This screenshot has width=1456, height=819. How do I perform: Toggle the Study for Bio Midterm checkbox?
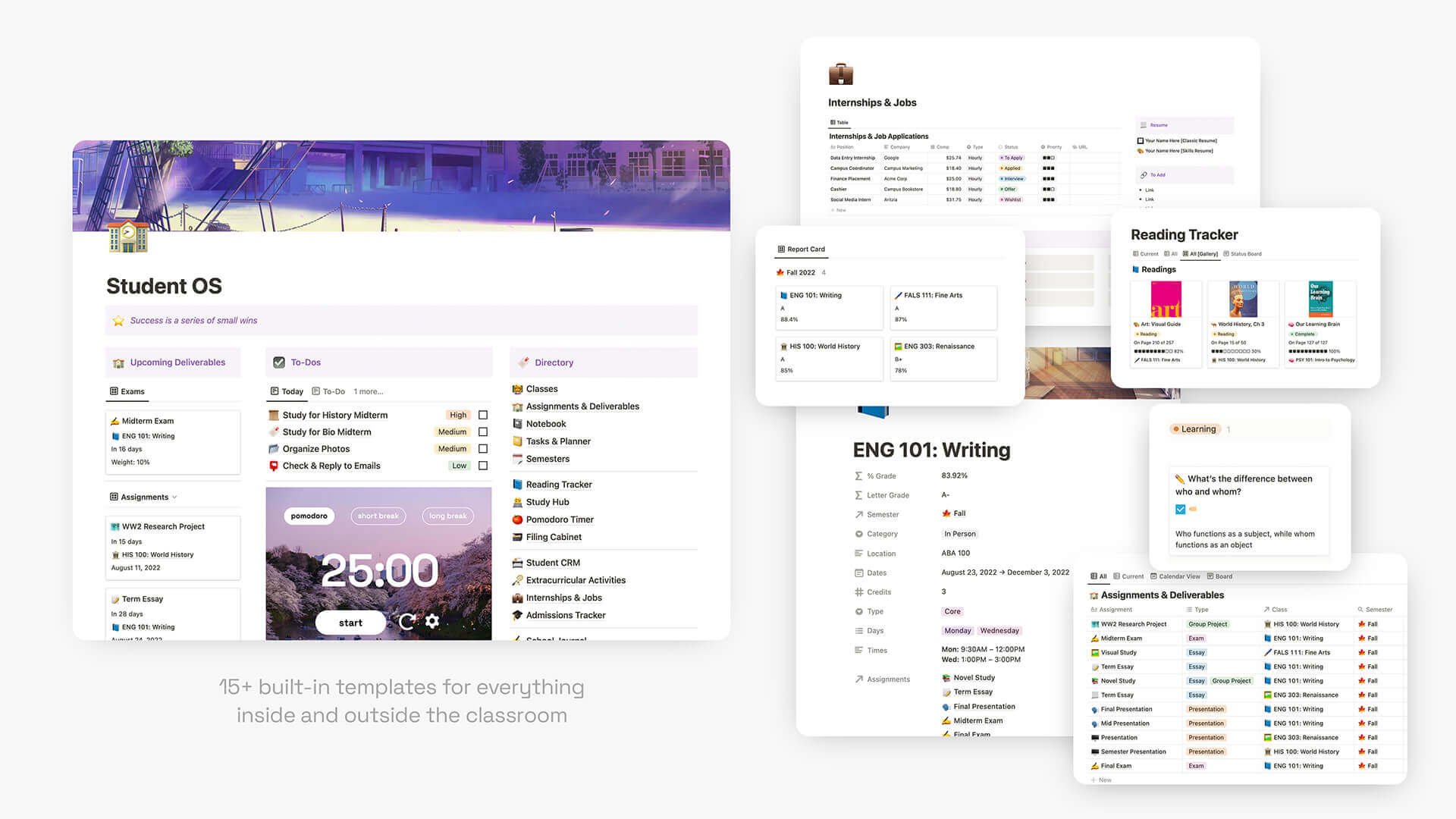(484, 431)
